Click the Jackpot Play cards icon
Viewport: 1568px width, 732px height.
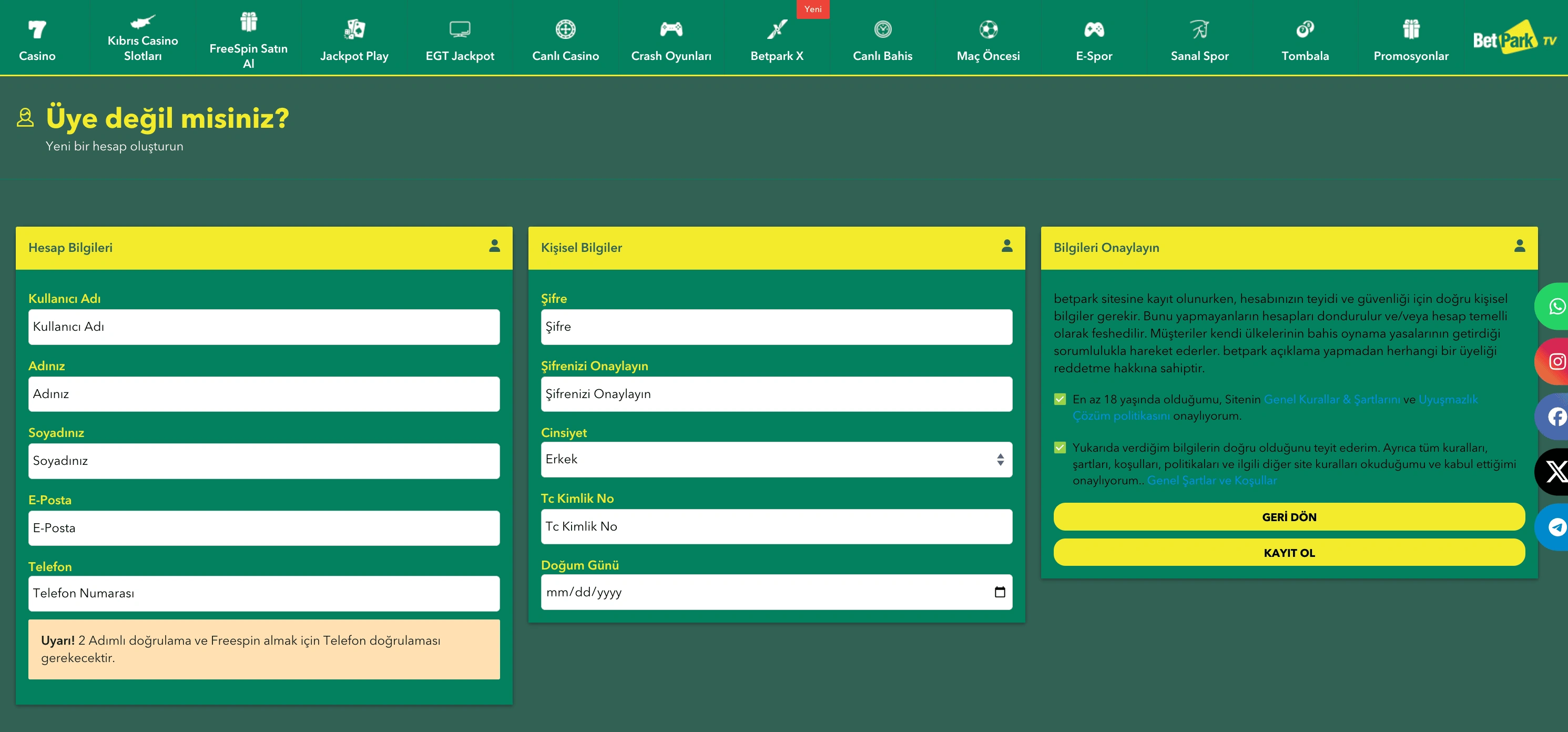coord(354,28)
